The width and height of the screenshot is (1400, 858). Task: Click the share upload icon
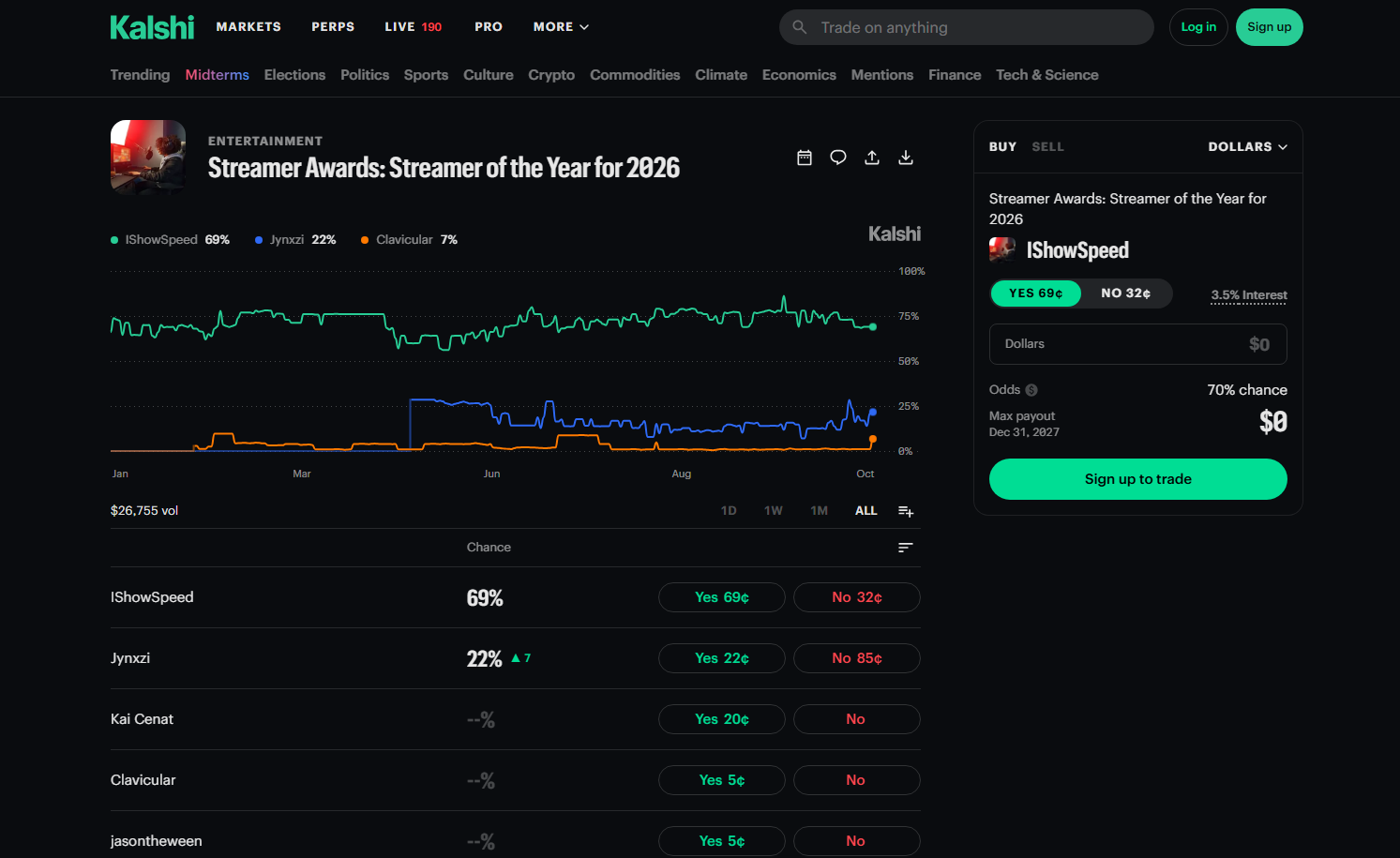(872, 158)
